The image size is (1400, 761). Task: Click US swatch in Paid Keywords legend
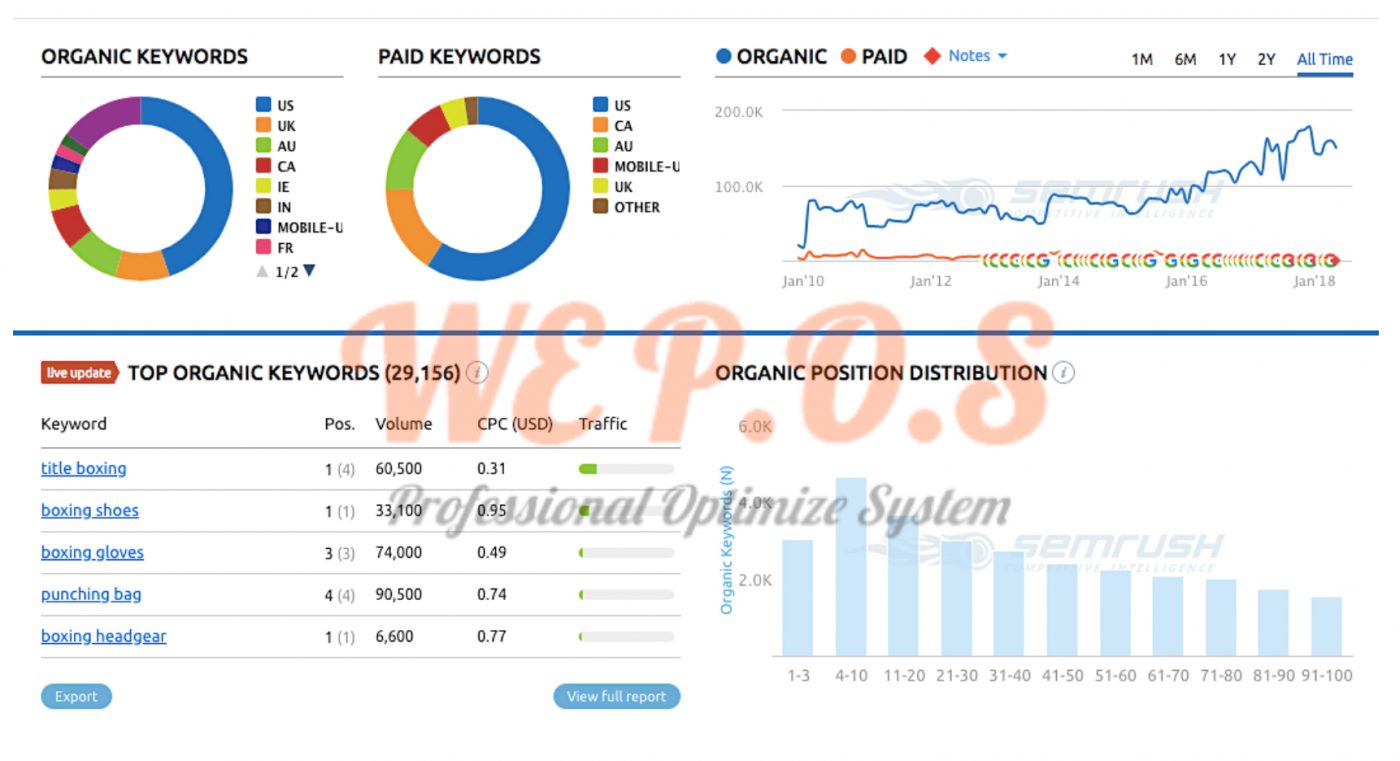click(x=601, y=105)
